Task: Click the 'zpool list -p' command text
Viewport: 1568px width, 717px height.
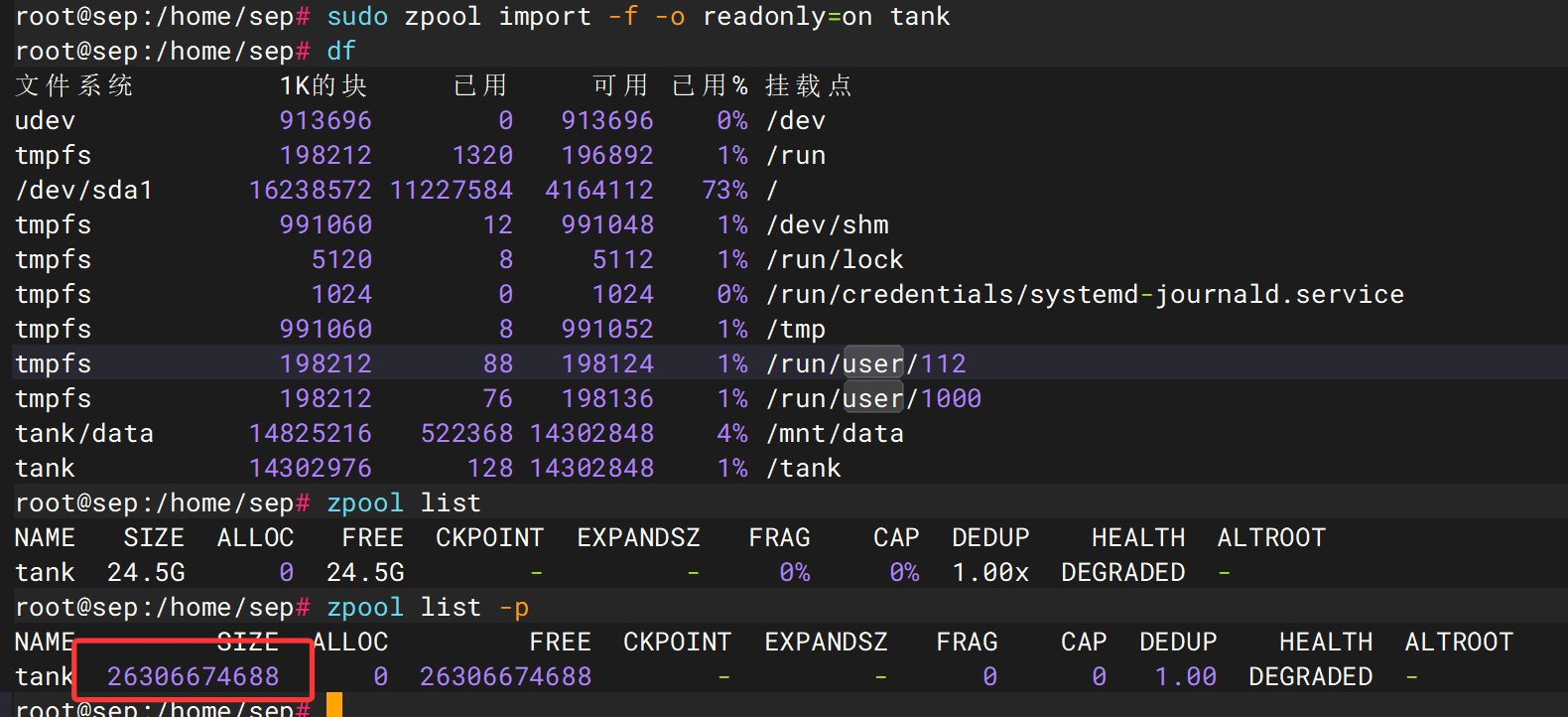Action: click(428, 608)
